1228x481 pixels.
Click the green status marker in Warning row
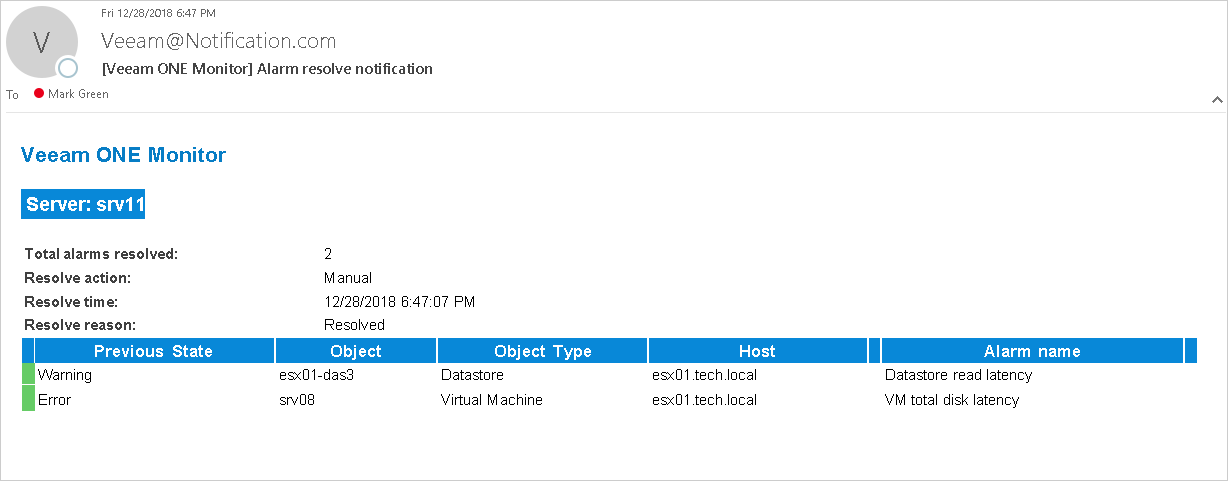pos(28,375)
